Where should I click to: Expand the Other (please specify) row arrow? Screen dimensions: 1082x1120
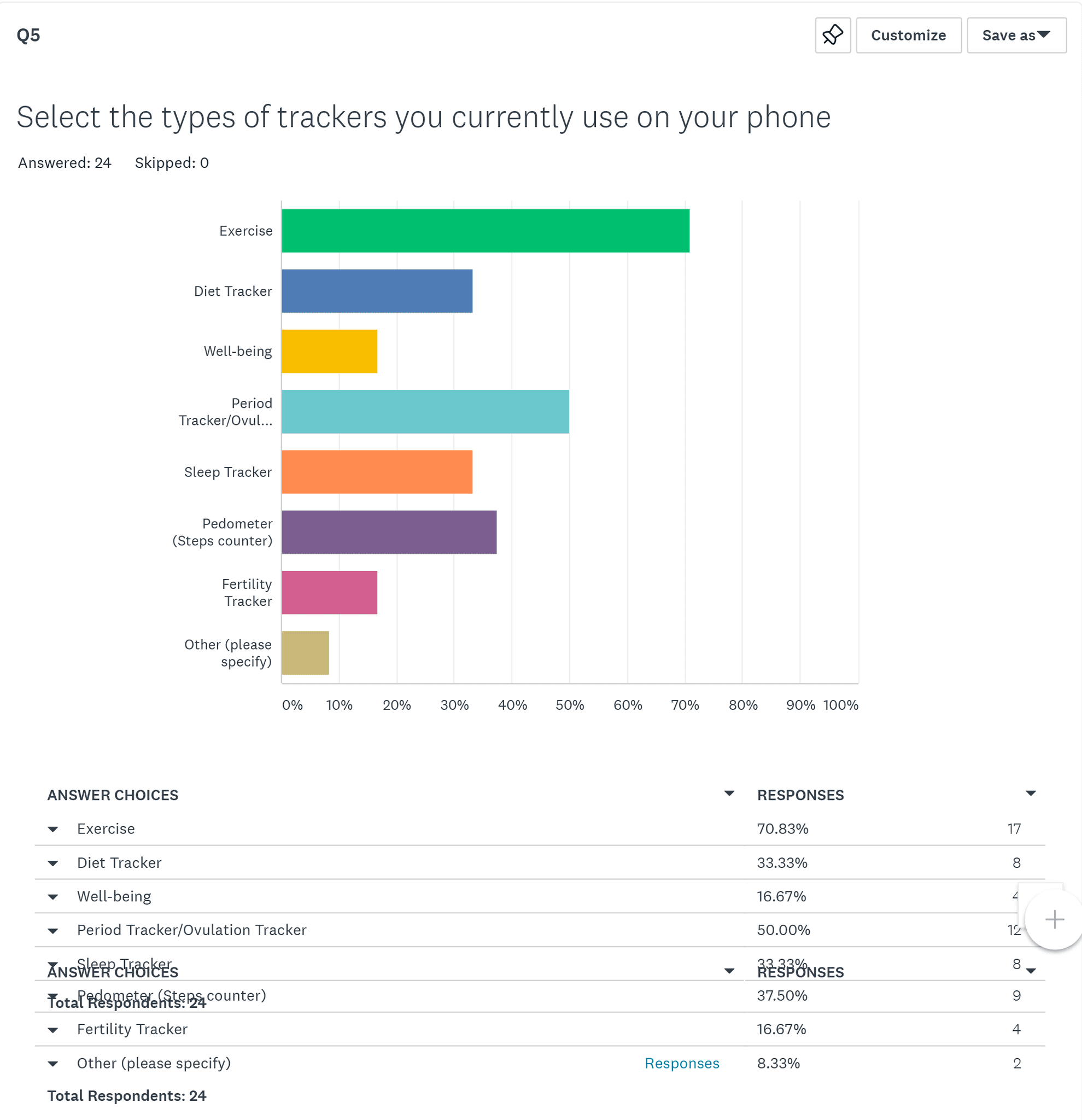point(53,1064)
